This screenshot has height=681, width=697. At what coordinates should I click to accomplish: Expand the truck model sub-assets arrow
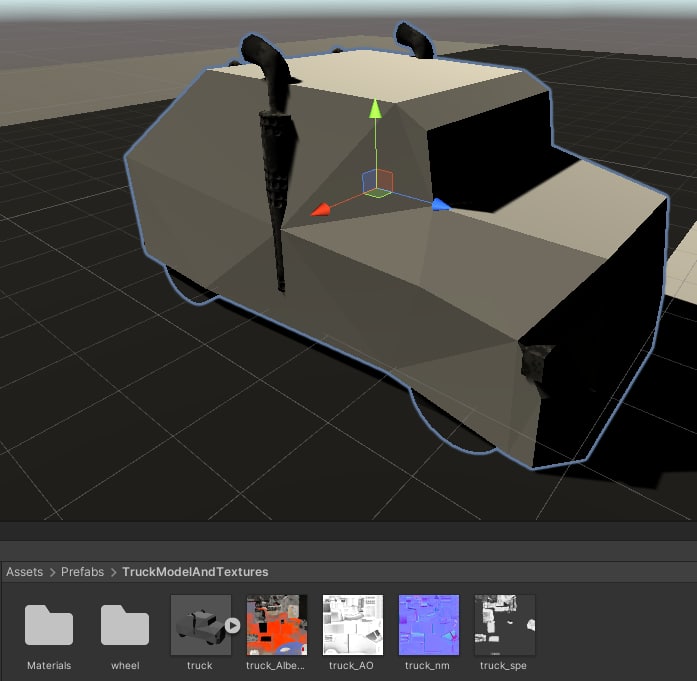click(232, 625)
